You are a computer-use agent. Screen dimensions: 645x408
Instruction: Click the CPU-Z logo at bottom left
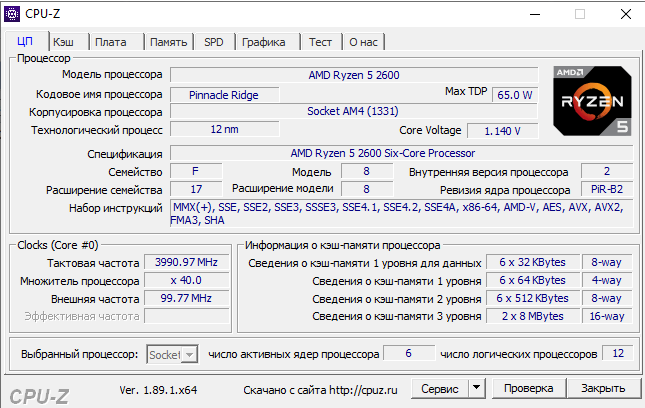coord(39,396)
